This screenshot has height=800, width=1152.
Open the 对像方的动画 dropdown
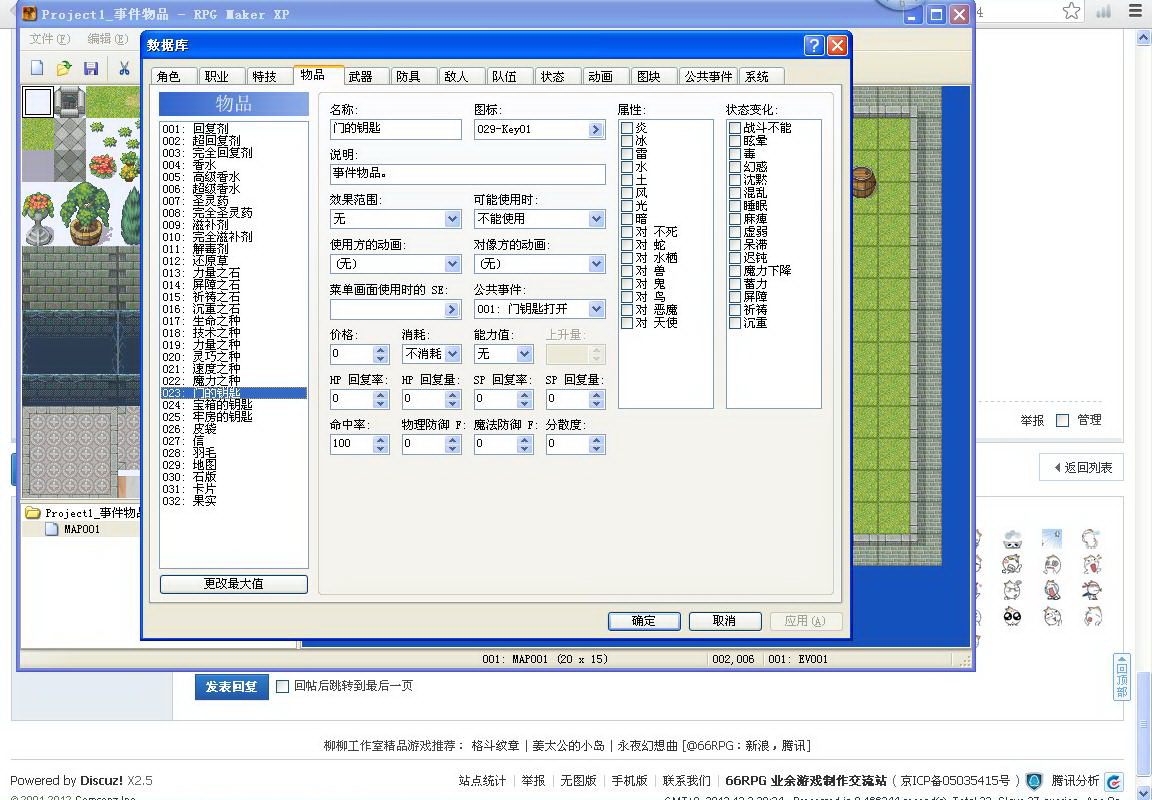click(597, 264)
